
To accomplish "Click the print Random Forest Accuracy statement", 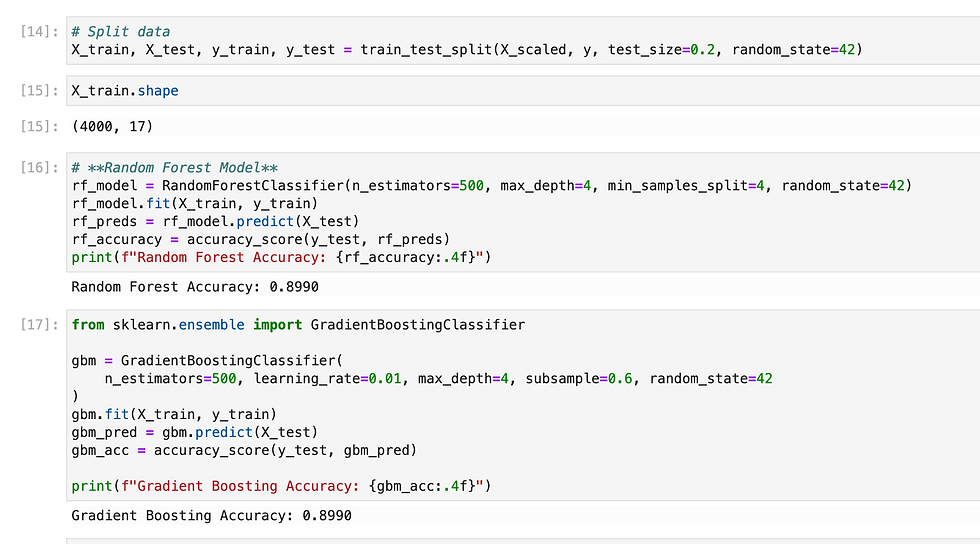I will point(281,258).
